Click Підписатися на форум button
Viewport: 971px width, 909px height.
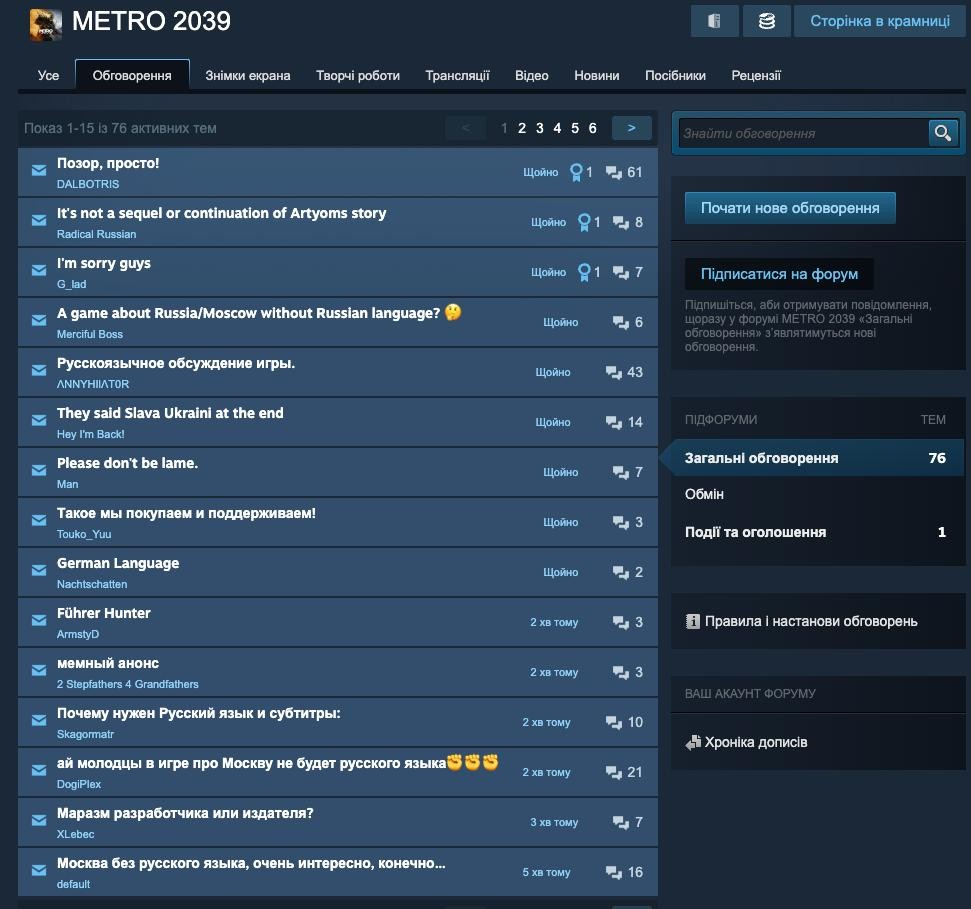[779, 274]
